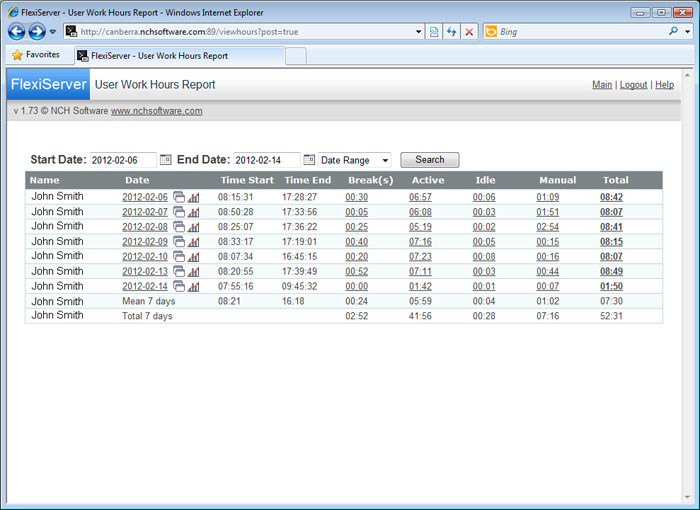Open chart icon for 2012-02-06 row

tap(193, 197)
